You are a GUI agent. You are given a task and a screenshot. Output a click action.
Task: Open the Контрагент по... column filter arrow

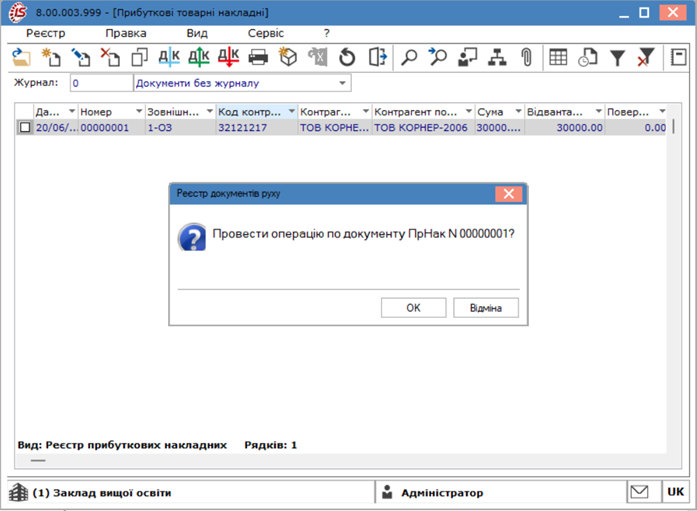[469, 111]
